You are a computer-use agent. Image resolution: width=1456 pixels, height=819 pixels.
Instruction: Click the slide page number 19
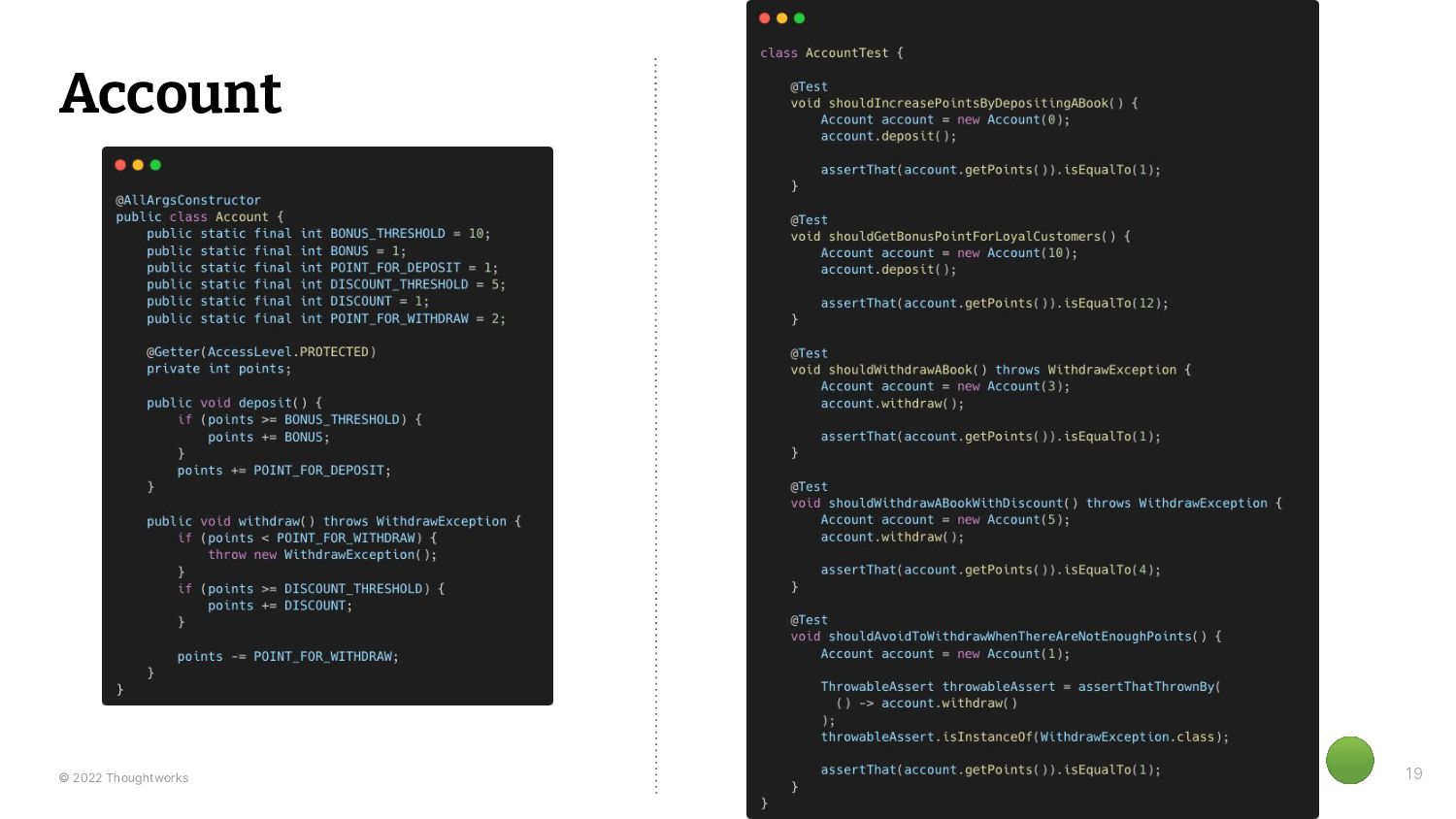pyautogui.click(x=1414, y=773)
